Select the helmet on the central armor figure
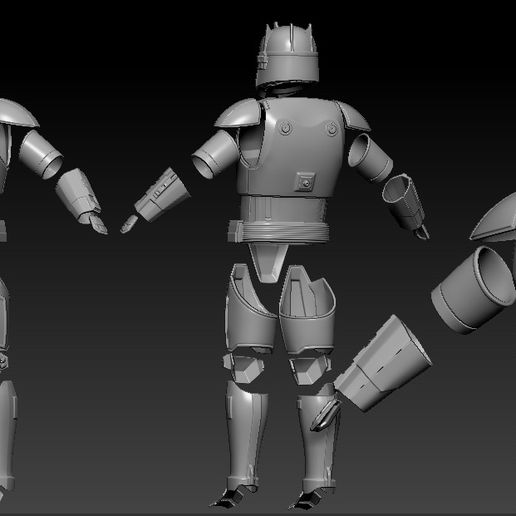 (287, 56)
